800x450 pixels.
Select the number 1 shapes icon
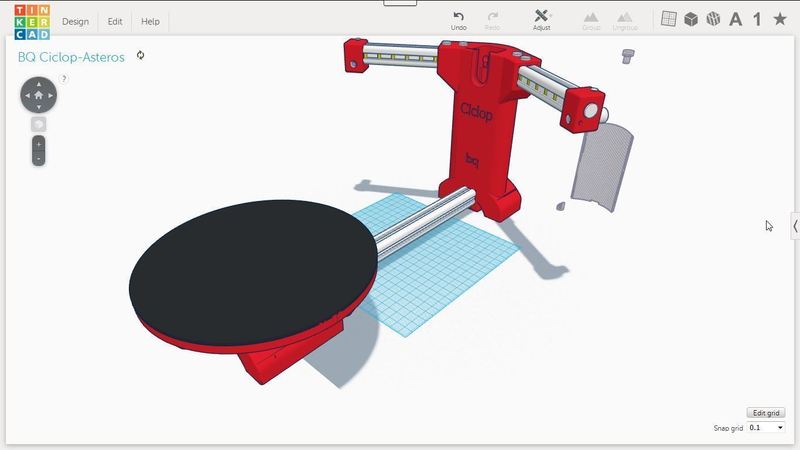(757, 19)
